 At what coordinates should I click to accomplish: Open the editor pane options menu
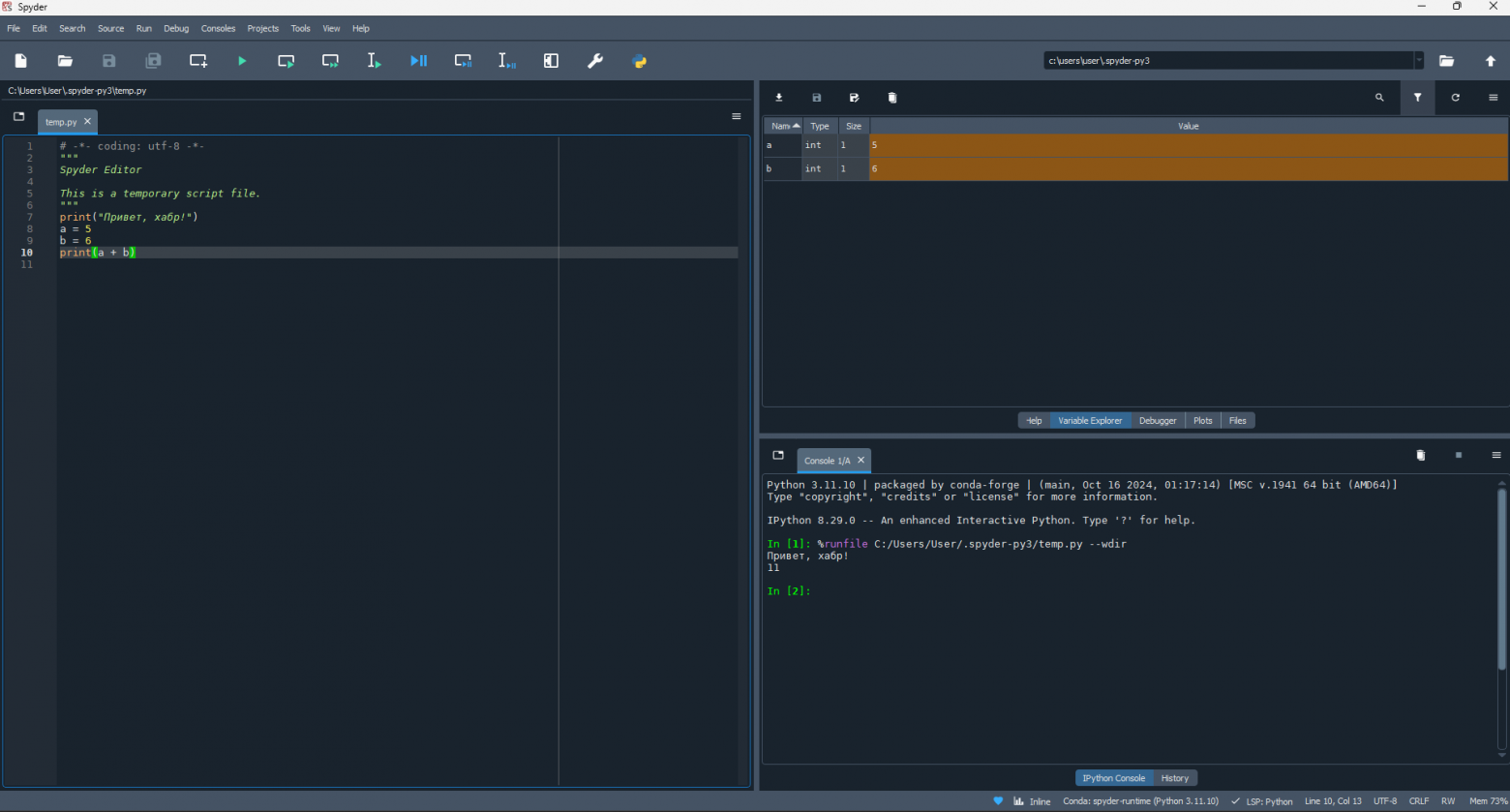(737, 117)
